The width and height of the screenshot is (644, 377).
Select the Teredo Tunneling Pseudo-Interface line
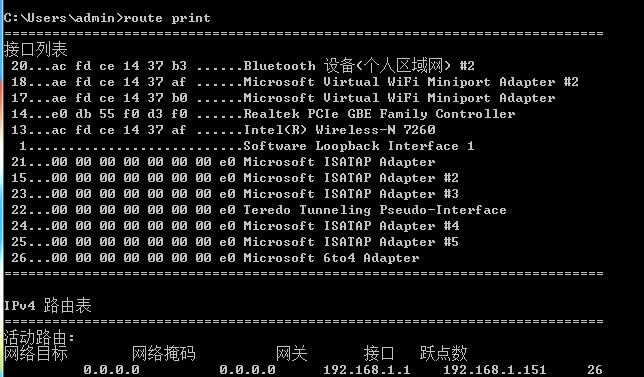(259, 210)
